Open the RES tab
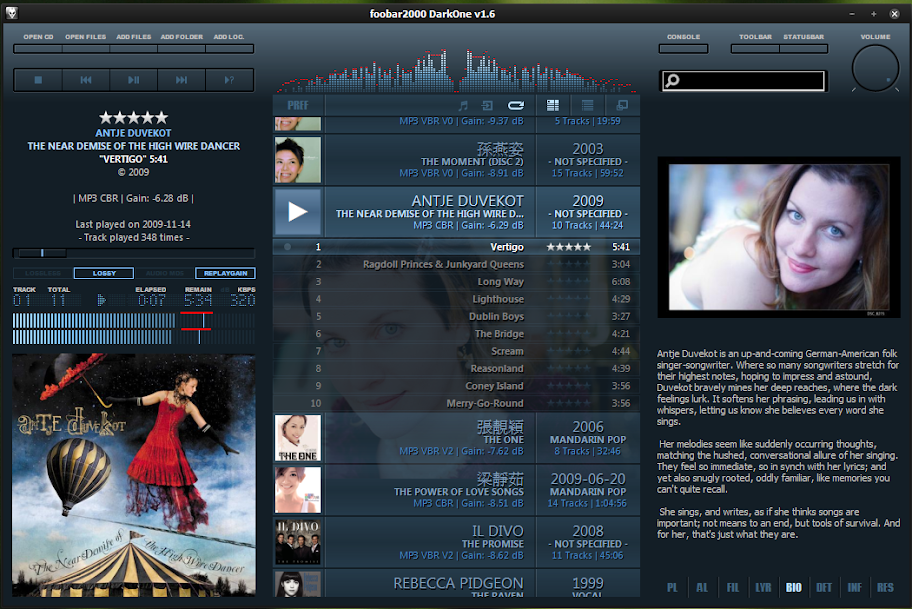 point(885,587)
